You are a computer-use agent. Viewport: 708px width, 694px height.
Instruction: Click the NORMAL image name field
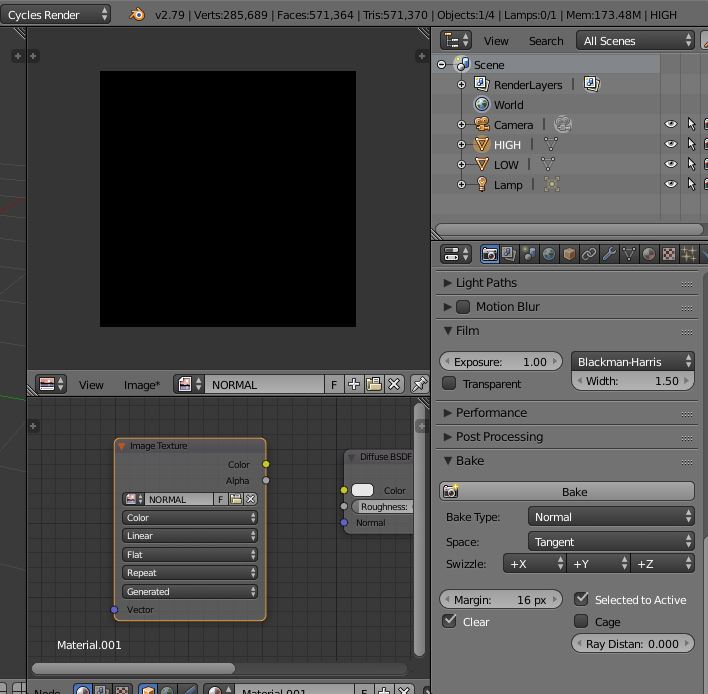coord(265,385)
